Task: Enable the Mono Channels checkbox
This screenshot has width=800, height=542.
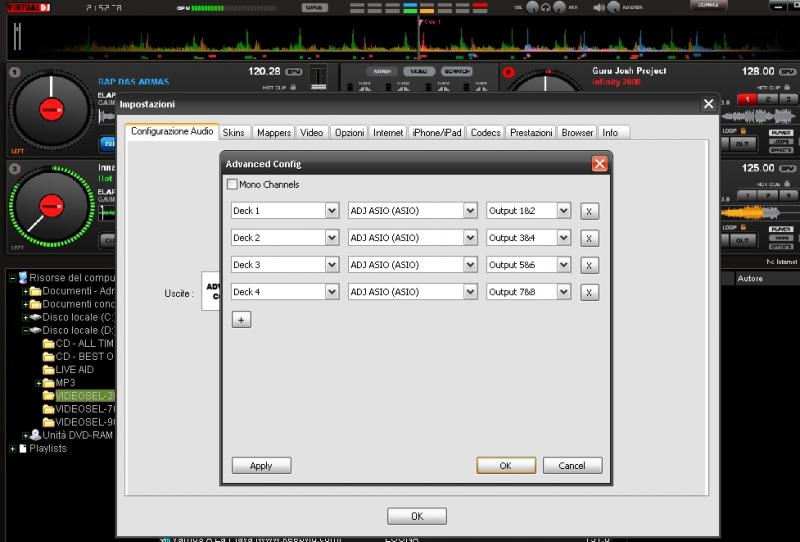Action: [x=233, y=185]
